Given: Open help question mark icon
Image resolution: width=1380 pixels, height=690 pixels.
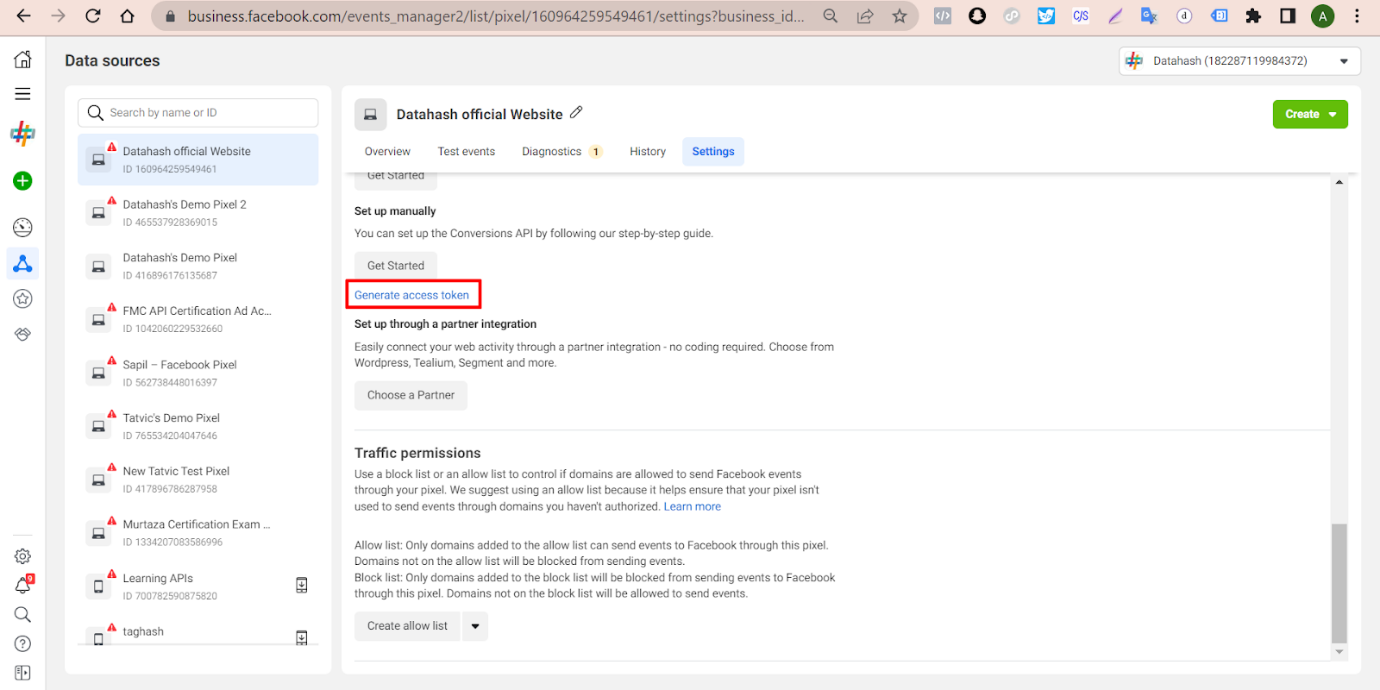Looking at the screenshot, I should pyautogui.click(x=22, y=643).
